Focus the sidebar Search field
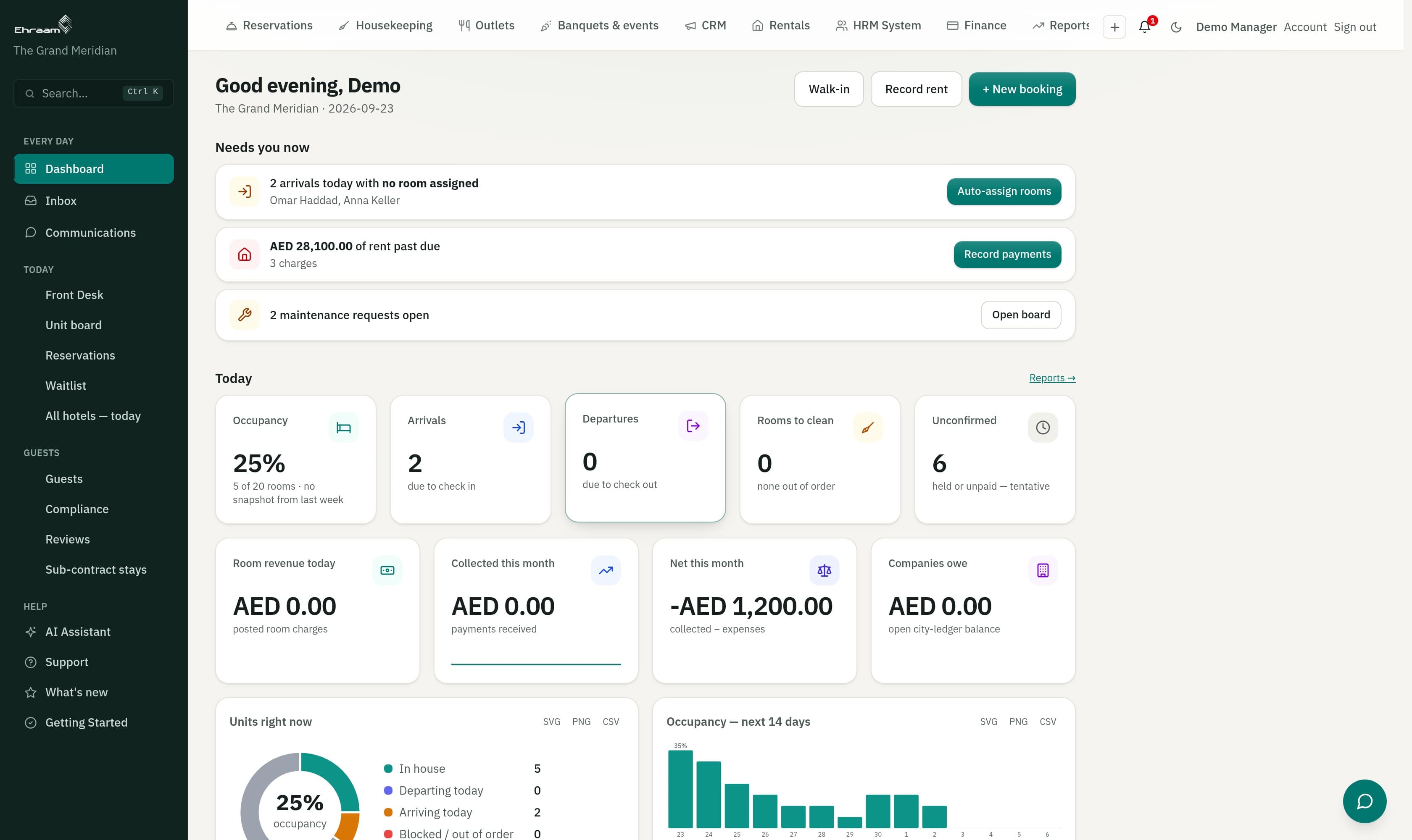1412x840 pixels. tap(93, 93)
